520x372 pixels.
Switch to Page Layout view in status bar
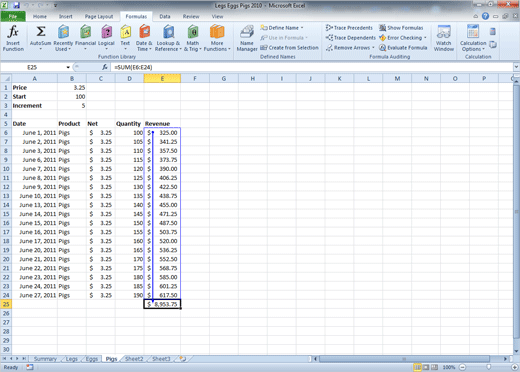pos(426,367)
